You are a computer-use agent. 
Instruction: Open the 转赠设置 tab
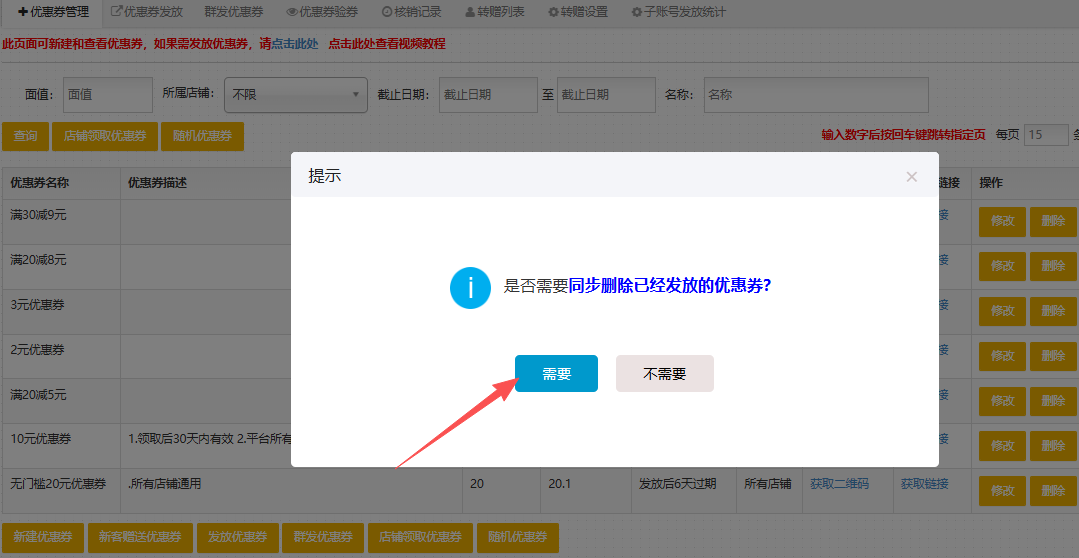(578, 12)
